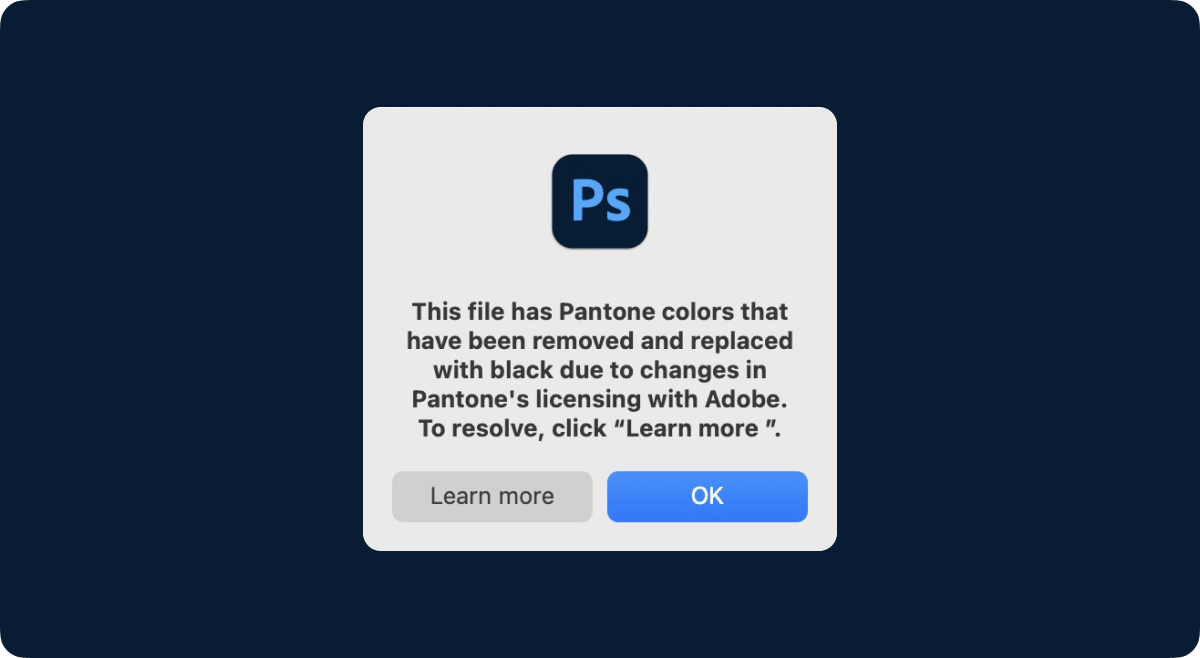Viewport: 1200px width, 658px height.
Task: Click the blue OK button
Action: pyautogui.click(x=707, y=496)
